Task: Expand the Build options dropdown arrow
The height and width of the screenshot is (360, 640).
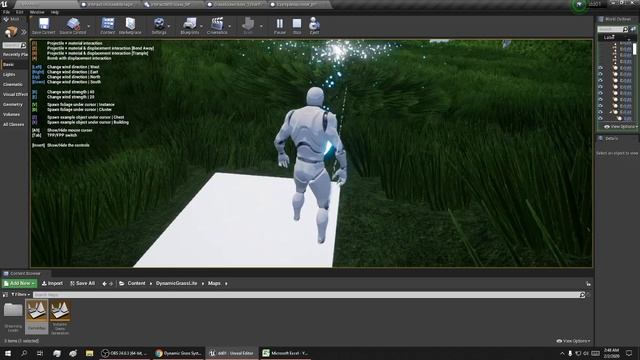Action: click(x=261, y=26)
